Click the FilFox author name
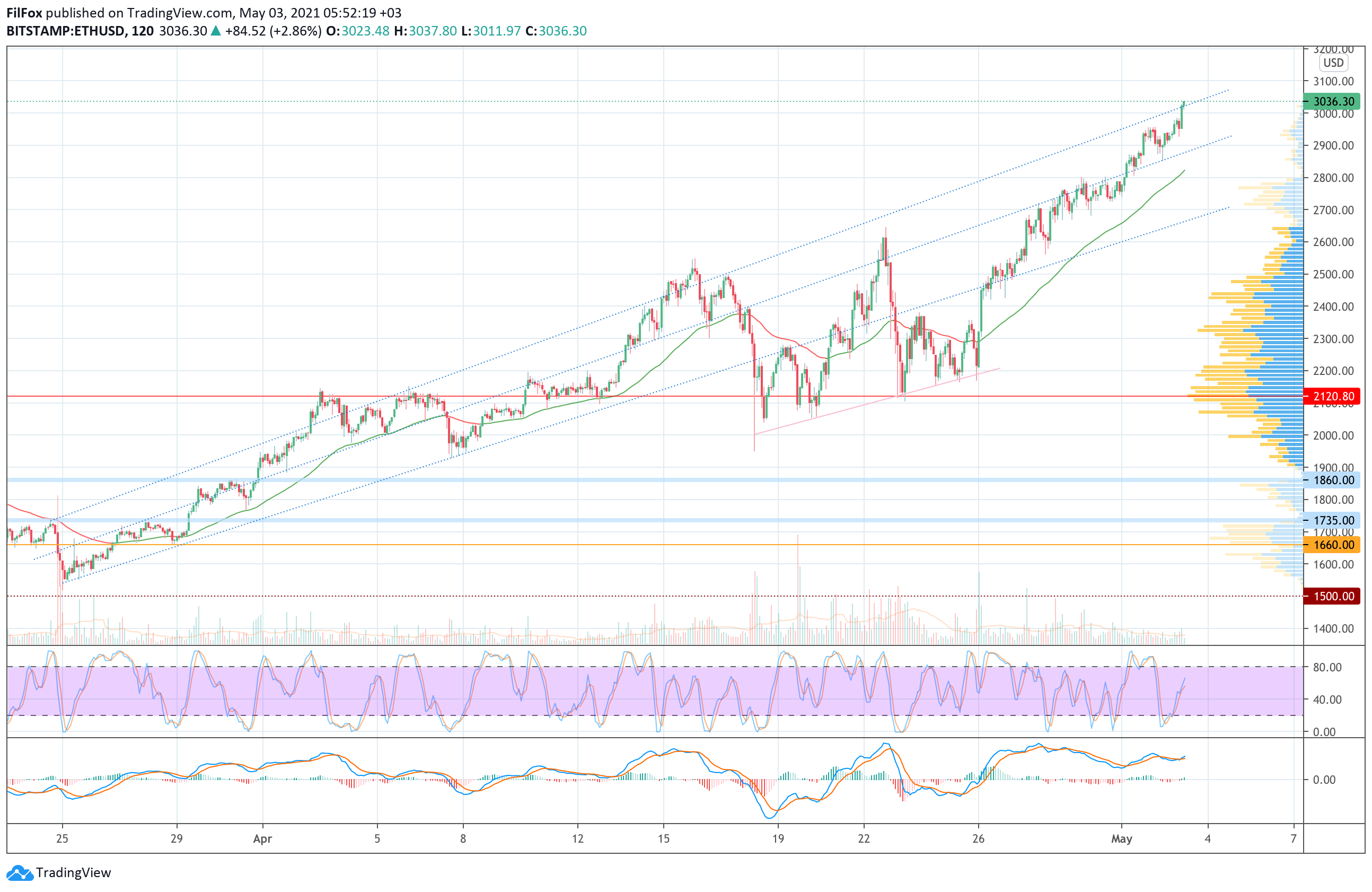 click(24, 13)
